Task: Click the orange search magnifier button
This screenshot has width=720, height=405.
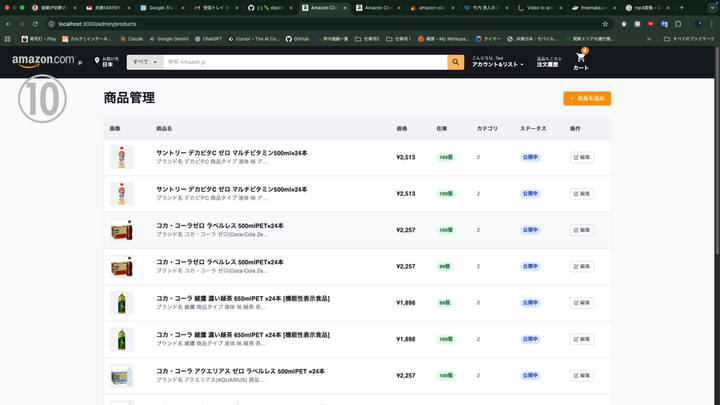Action: (x=455, y=62)
